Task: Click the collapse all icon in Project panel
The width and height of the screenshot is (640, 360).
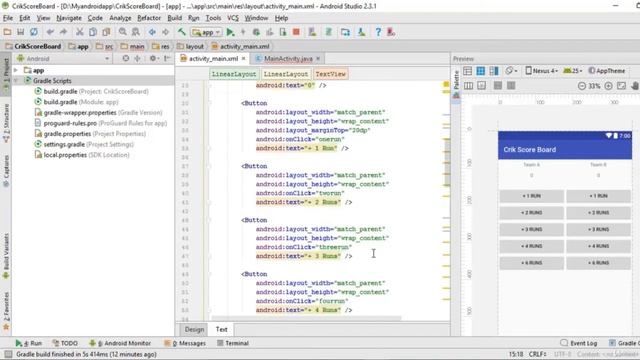Action: point(137,58)
